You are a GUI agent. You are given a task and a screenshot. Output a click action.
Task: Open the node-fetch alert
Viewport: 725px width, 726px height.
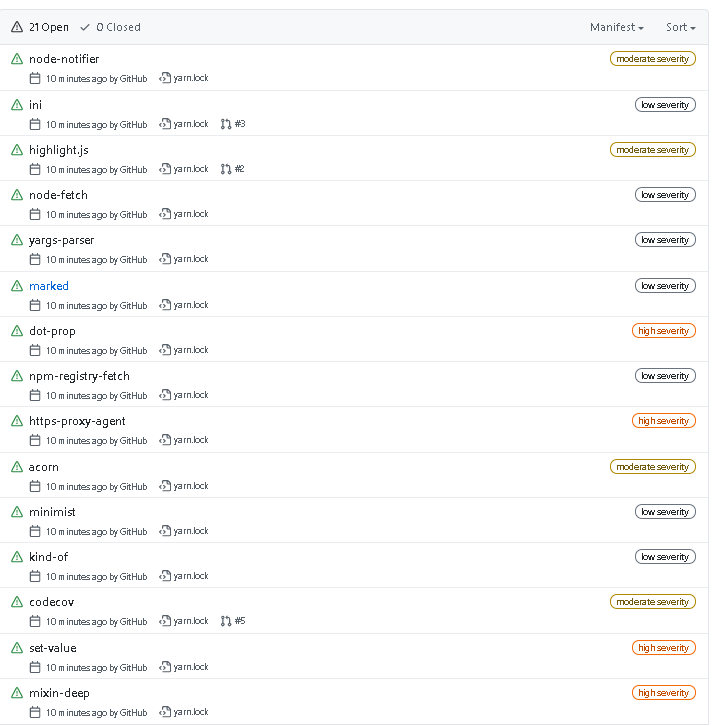point(58,195)
